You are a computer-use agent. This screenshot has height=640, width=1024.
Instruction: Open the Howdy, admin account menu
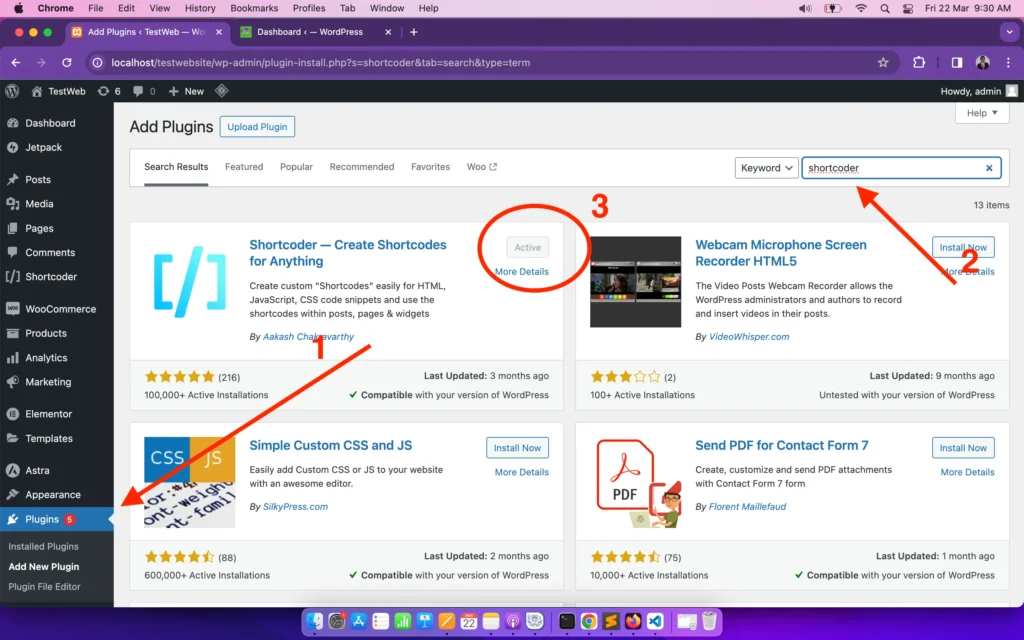(979, 91)
